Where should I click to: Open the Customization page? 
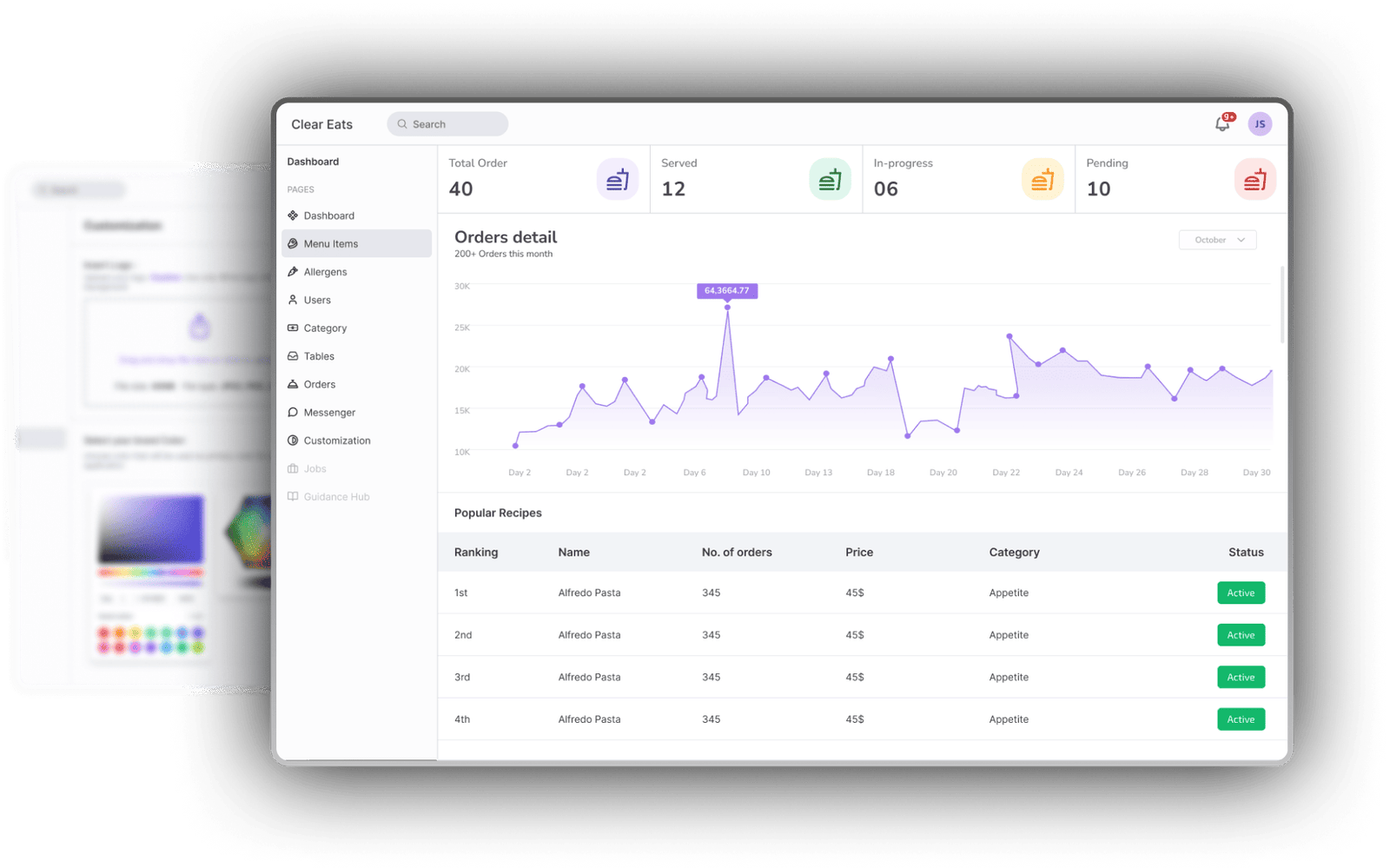pyautogui.click(x=336, y=441)
